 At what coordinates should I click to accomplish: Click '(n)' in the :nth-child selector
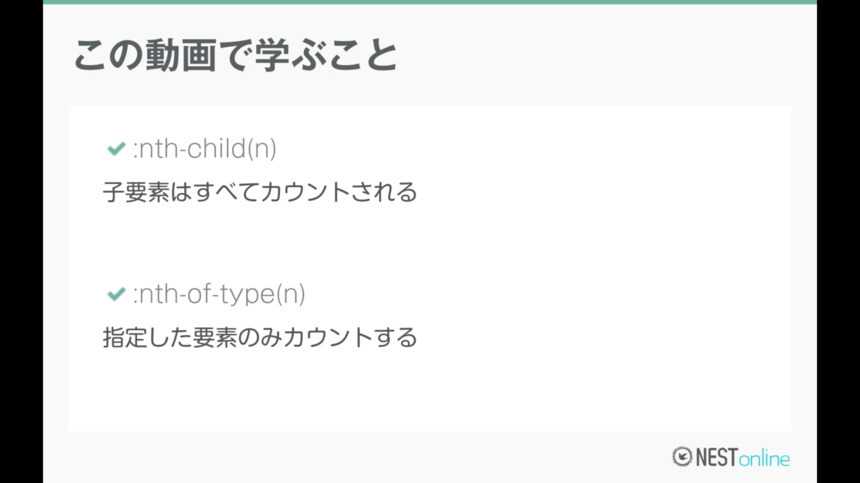pyautogui.click(x=262, y=149)
